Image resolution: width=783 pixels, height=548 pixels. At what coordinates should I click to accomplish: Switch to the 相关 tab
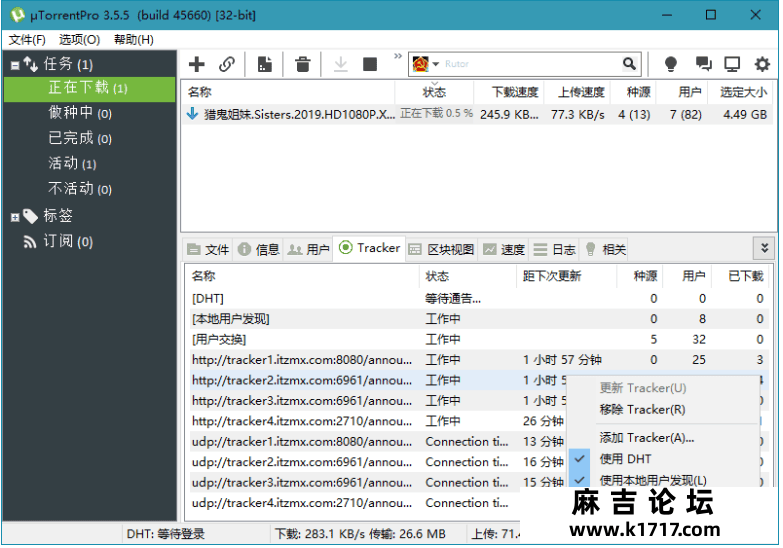pos(605,249)
